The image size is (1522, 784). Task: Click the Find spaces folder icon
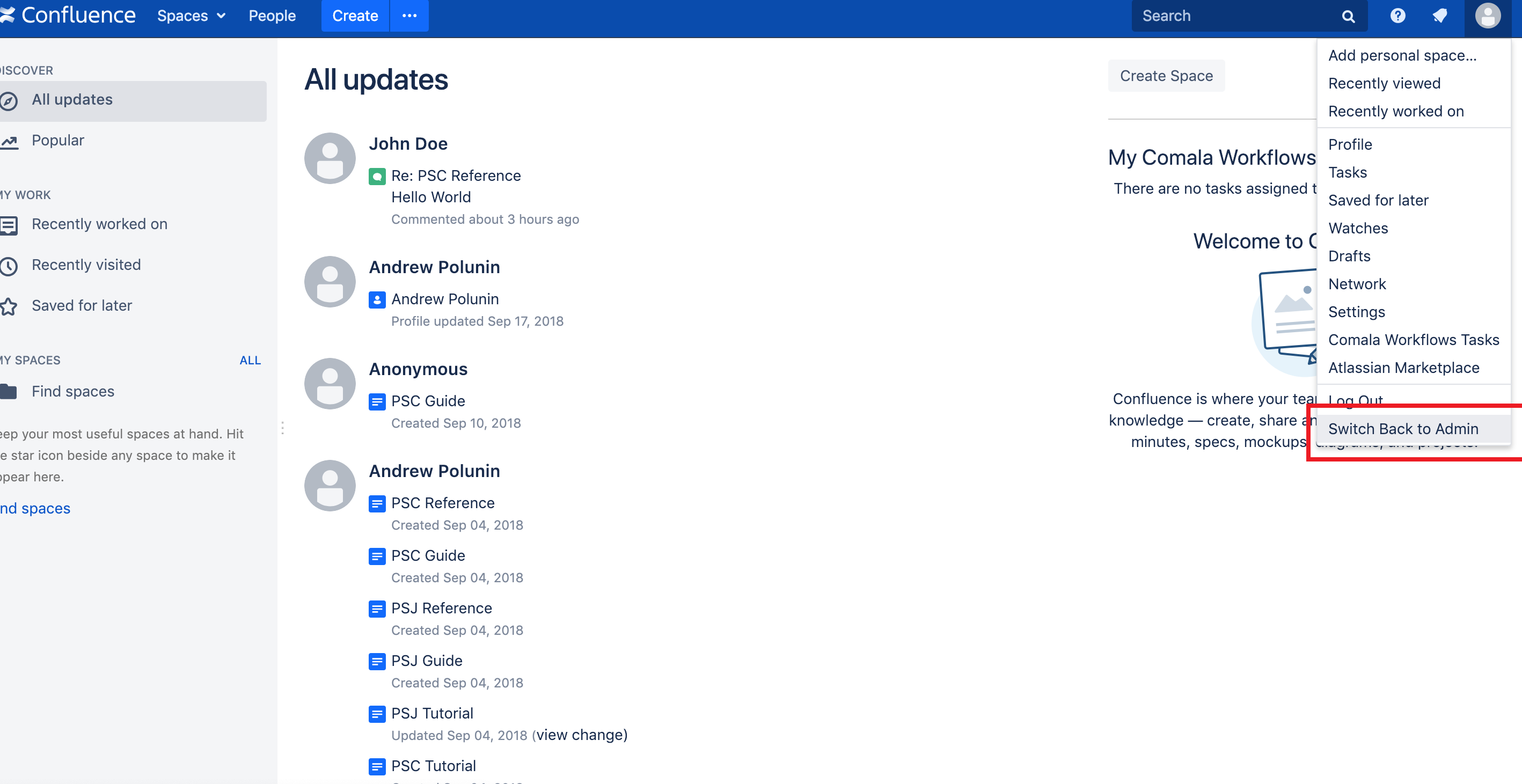(8, 392)
